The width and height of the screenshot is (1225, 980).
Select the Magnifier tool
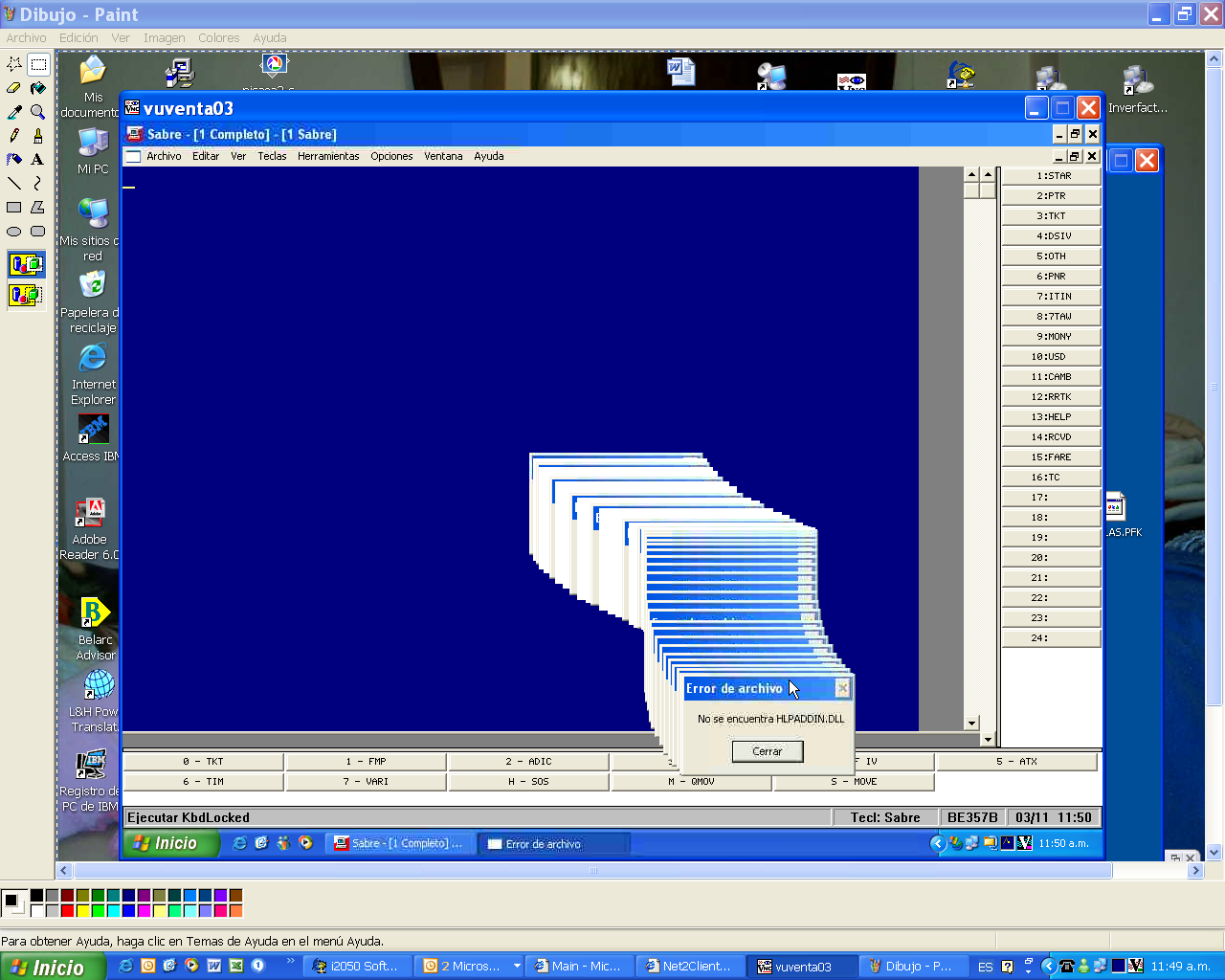[38, 112]
